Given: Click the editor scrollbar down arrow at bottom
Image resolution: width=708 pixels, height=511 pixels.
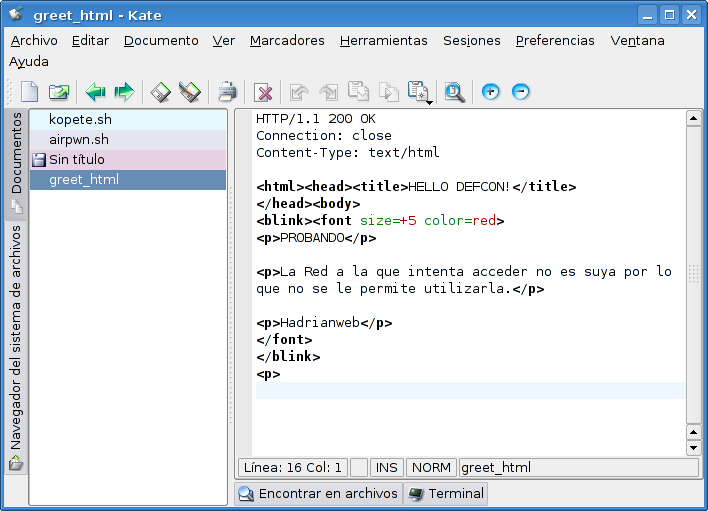Looking at the screenshot, I should [x=693, y=448].
